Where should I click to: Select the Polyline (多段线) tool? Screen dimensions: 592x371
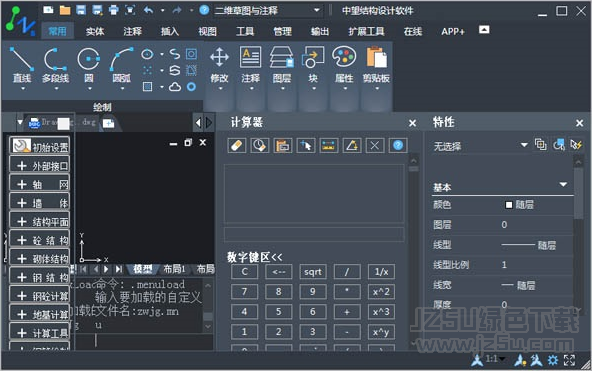click(56, 66)
